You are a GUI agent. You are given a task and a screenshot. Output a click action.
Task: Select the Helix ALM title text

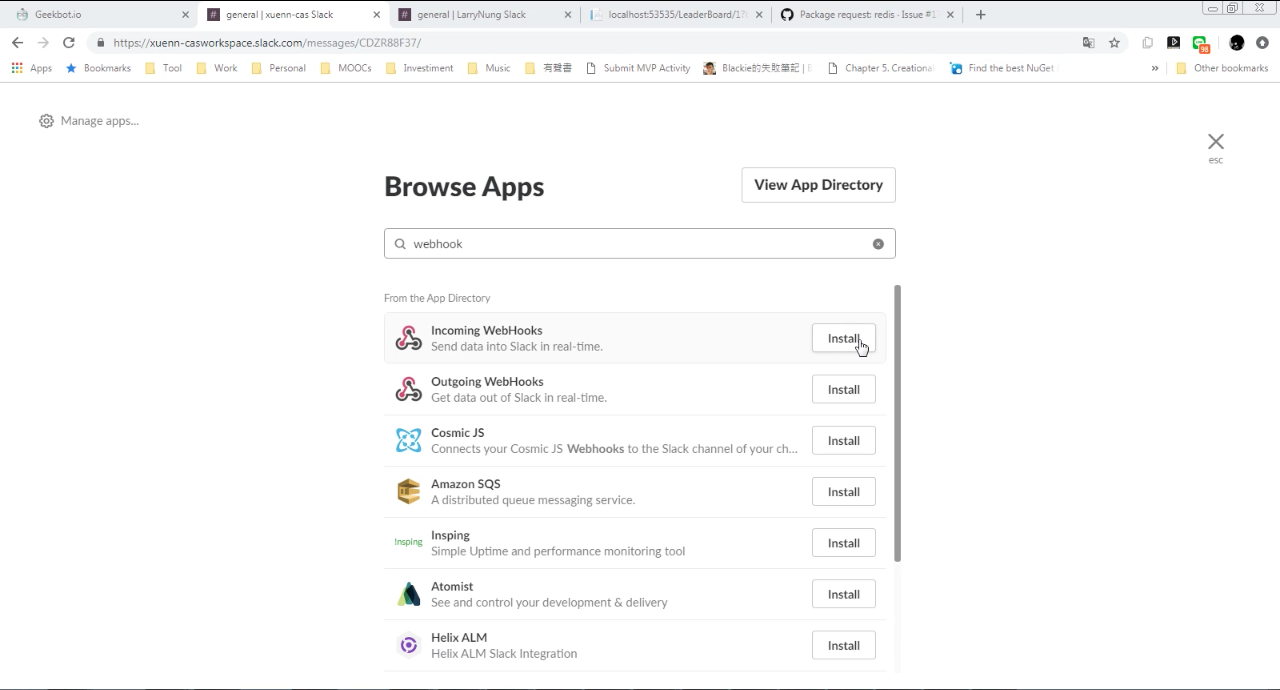(459, 637)
